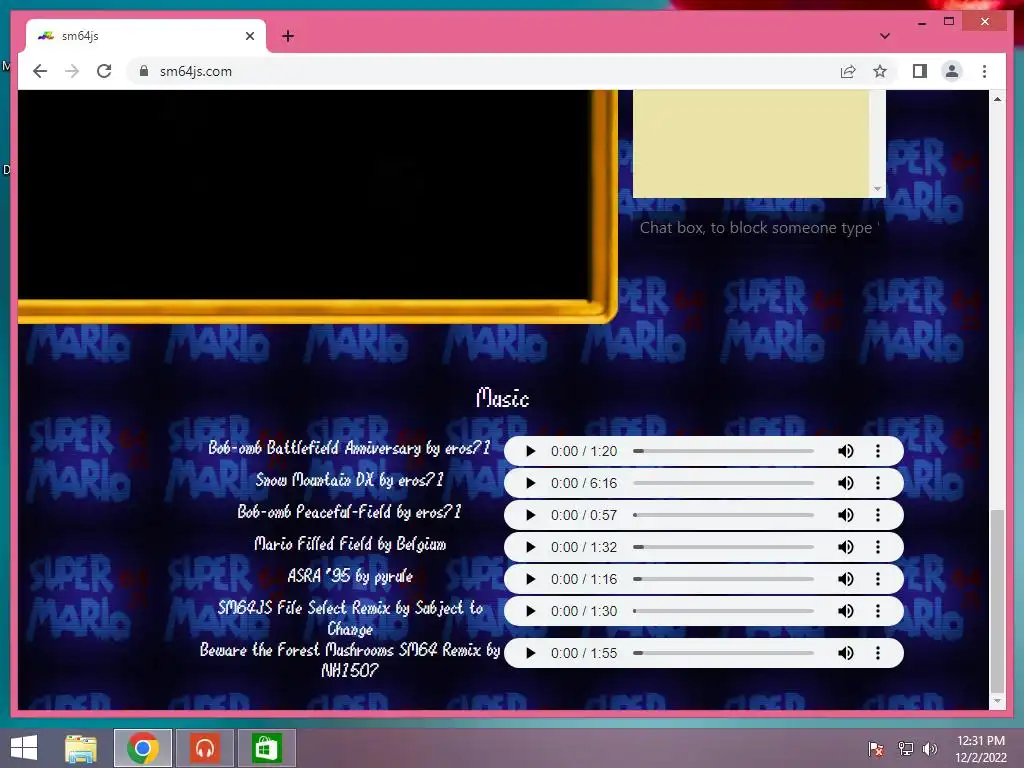
Task: Play Bob-omb Peaceful-Field track
Action: pos(530,515)
